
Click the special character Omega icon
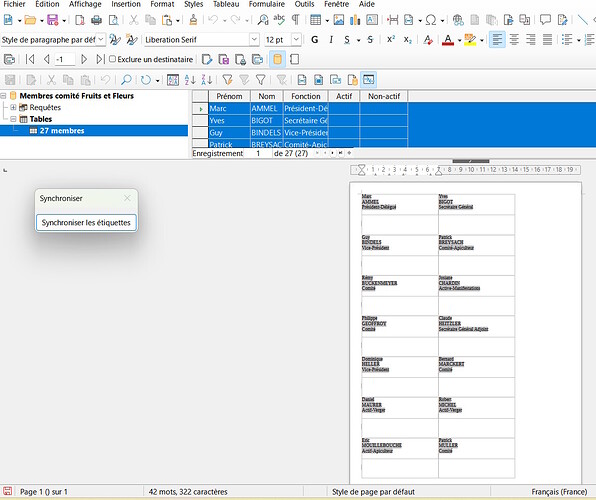click(431, 20)
